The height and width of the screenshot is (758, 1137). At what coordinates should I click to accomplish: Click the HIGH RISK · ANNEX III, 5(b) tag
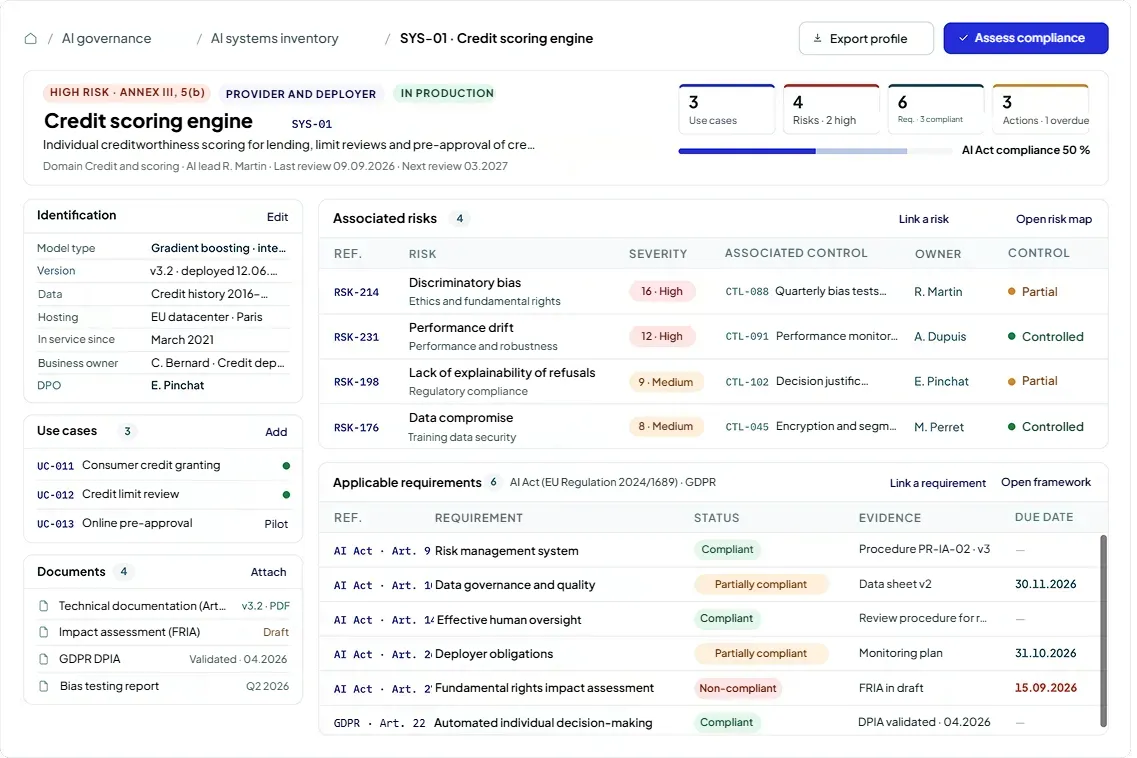[127, 93]
